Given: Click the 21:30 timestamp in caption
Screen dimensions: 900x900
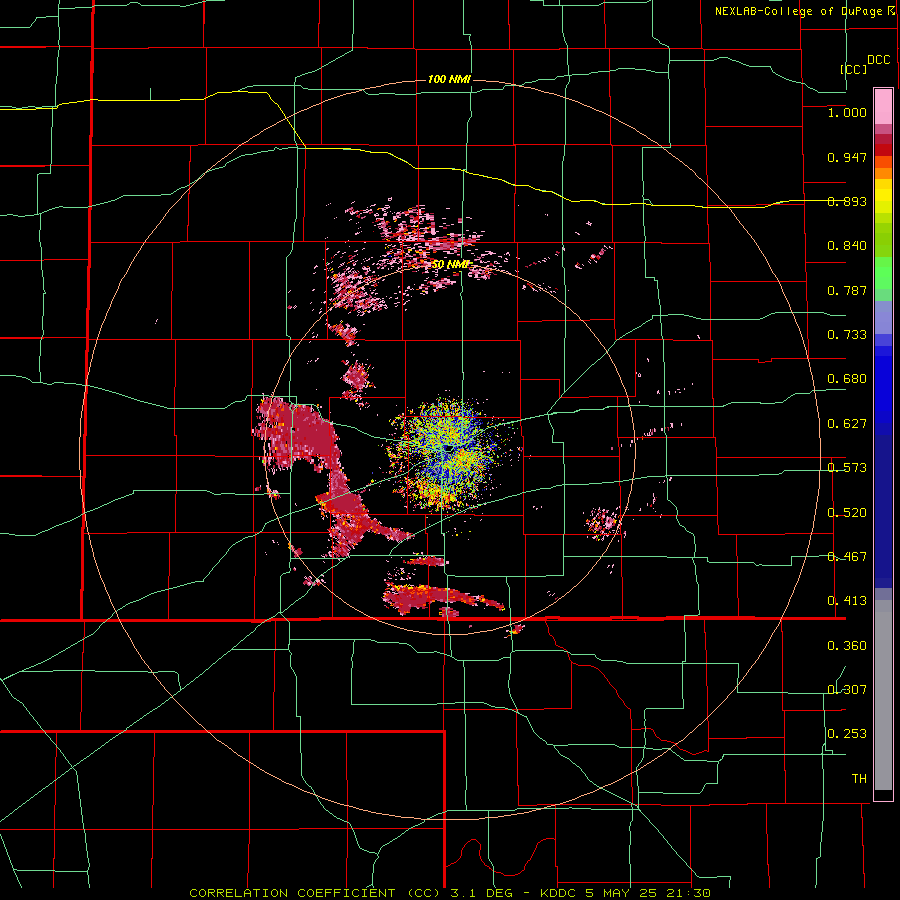Looking at the screenshot, I should (x=690, y=893).
